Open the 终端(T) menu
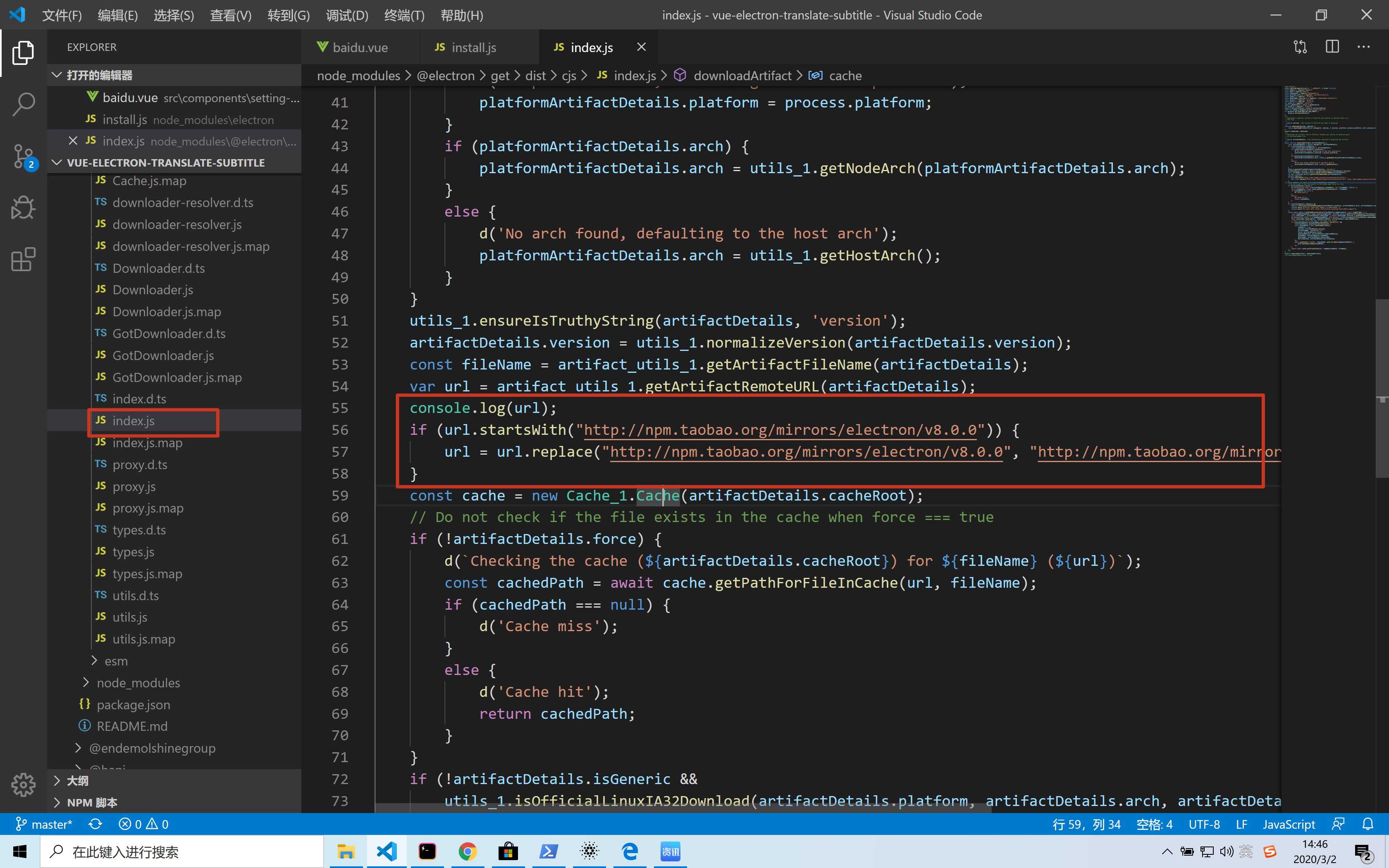 click(404, 16)
